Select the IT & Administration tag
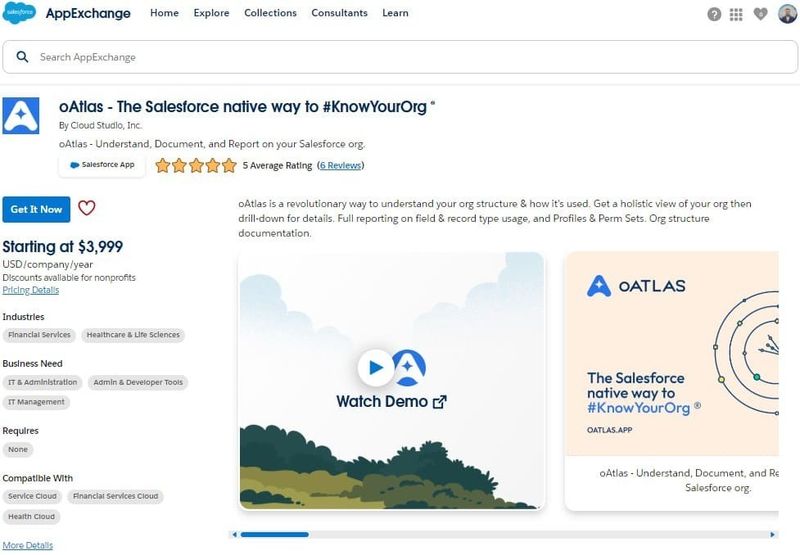 click(x=42, y=382)
